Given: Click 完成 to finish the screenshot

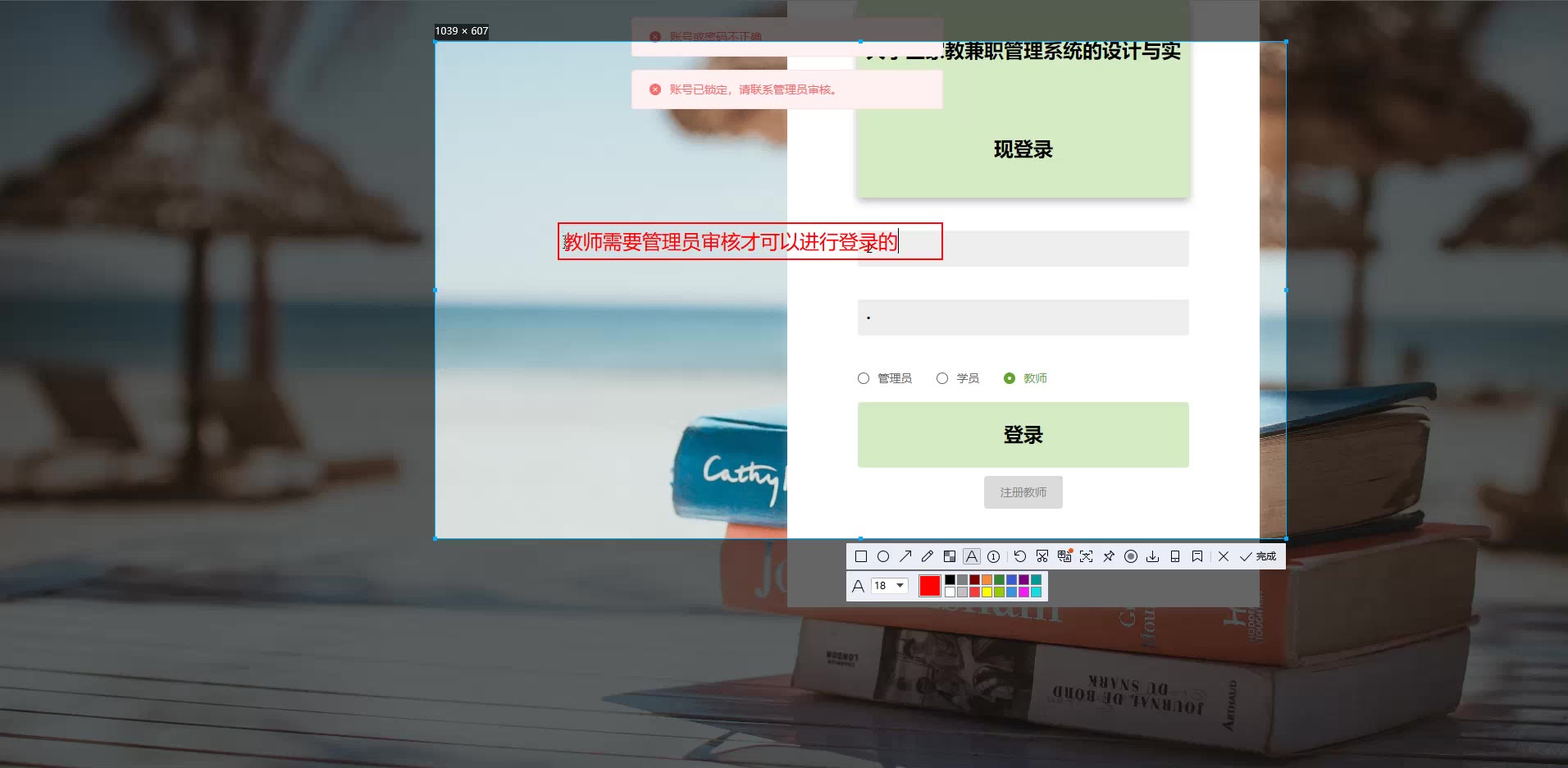Looking at the screenshot, I should 1258,556.
